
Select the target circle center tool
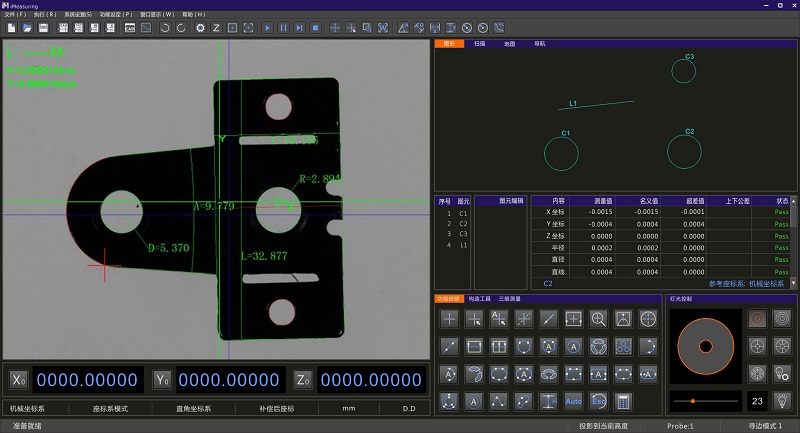click(x=648, y=319)
